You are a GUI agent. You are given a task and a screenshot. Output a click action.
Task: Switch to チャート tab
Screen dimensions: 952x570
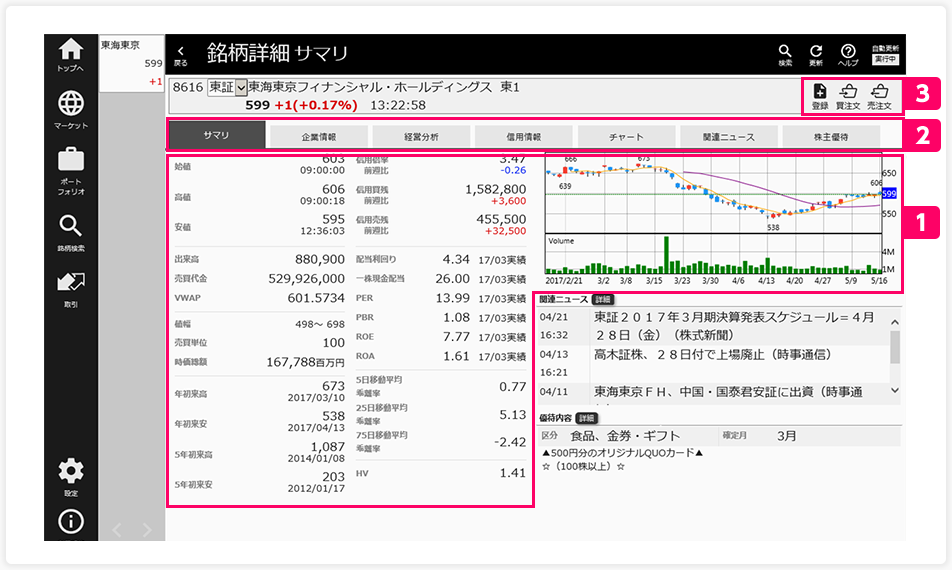pyautogui.click(x=627, y=137)
